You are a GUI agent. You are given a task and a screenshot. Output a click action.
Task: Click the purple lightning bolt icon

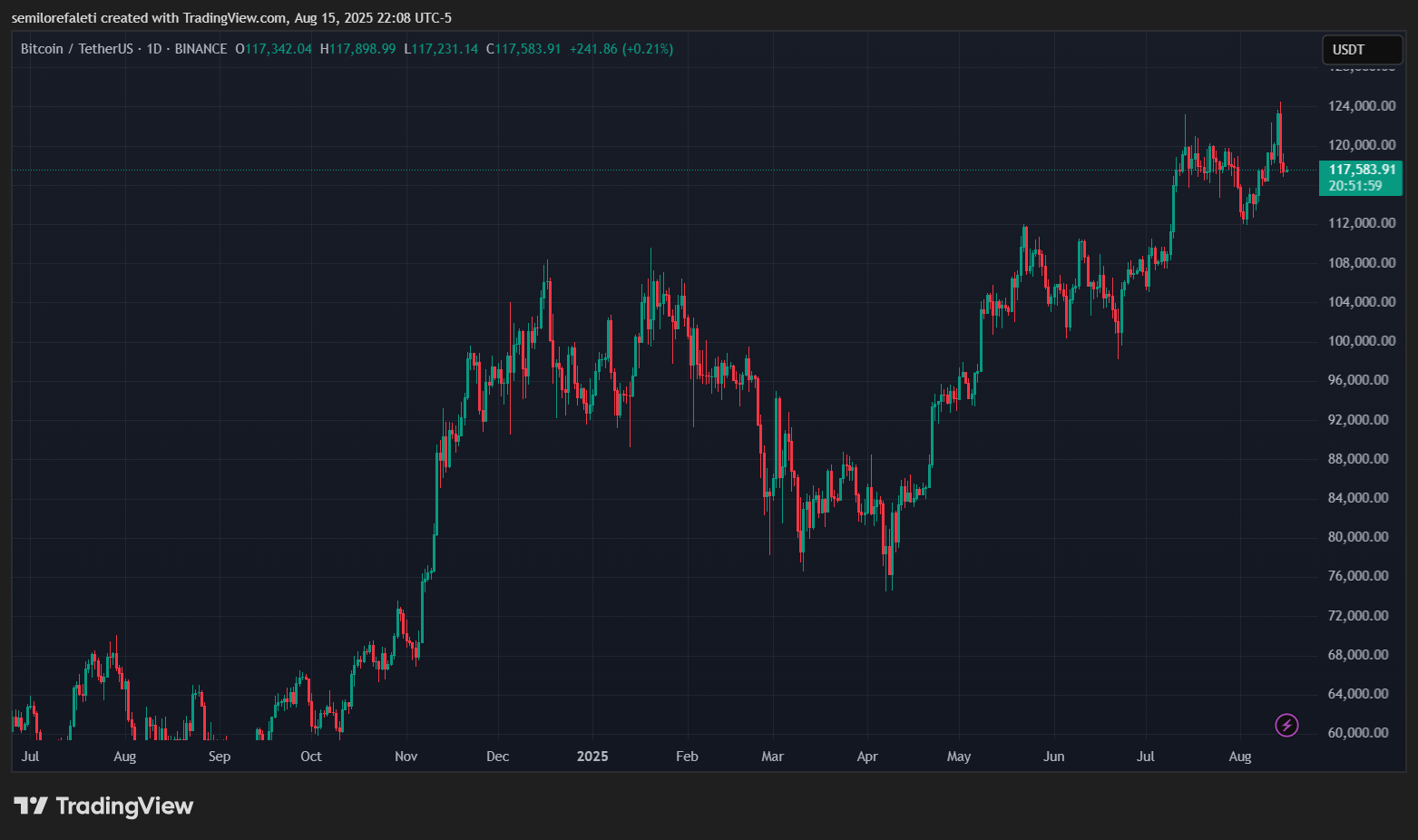1286,725
